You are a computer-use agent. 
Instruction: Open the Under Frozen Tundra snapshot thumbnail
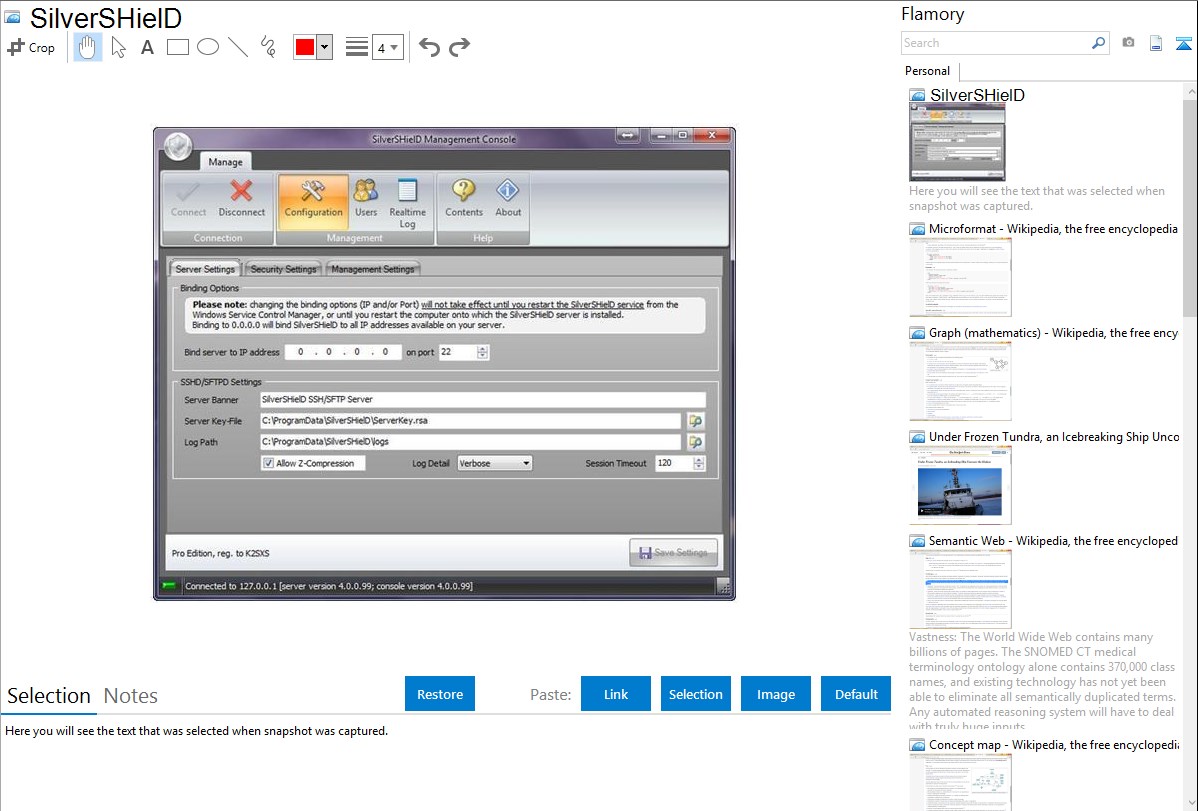click(x=960, y=485)
